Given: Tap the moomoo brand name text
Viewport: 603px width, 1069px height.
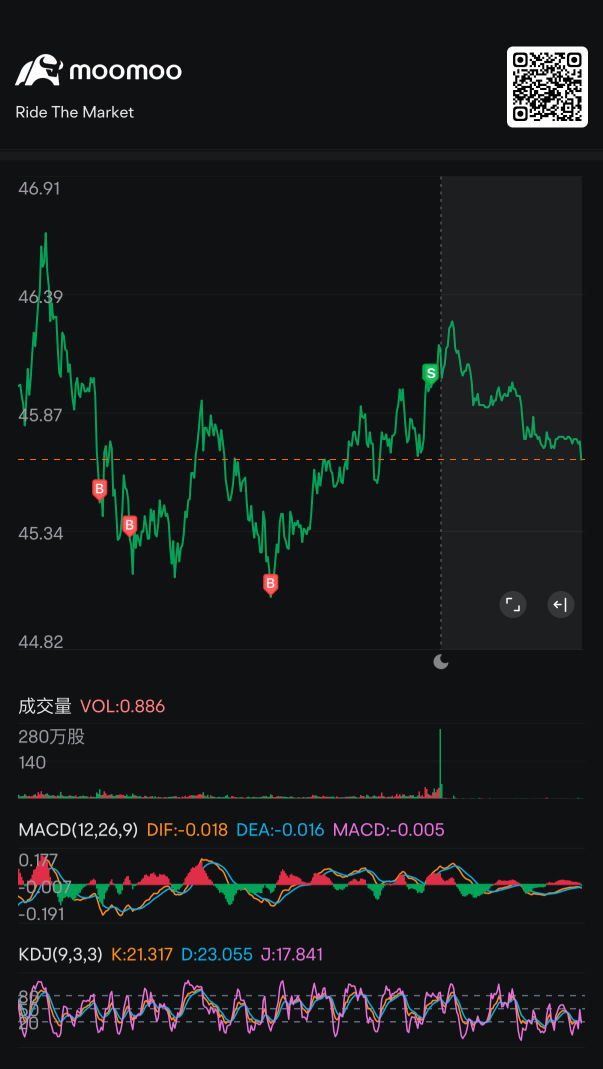Looking at the screenshot, I should pyautogui.click(x=126, y=71).
